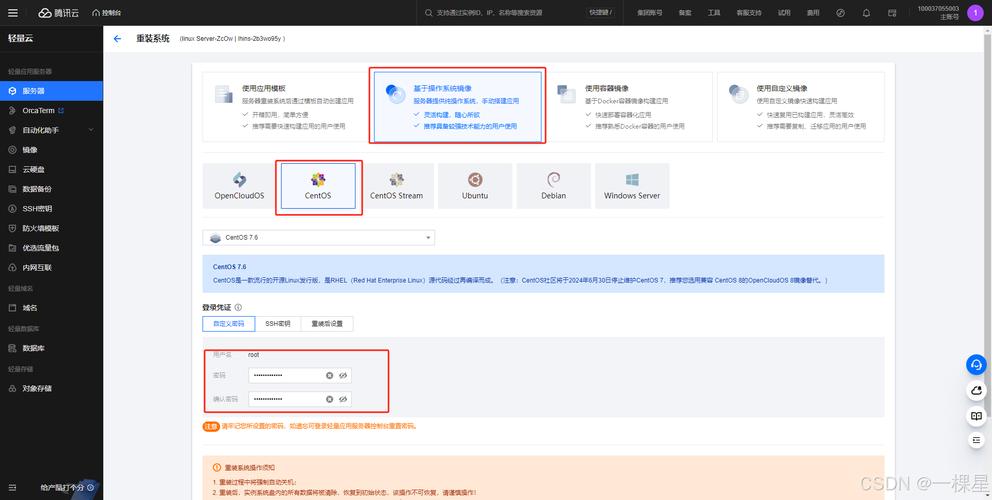Open 工具 in the top bar
The height and width of the screenshot is (500, 992).
coord(714,13)
